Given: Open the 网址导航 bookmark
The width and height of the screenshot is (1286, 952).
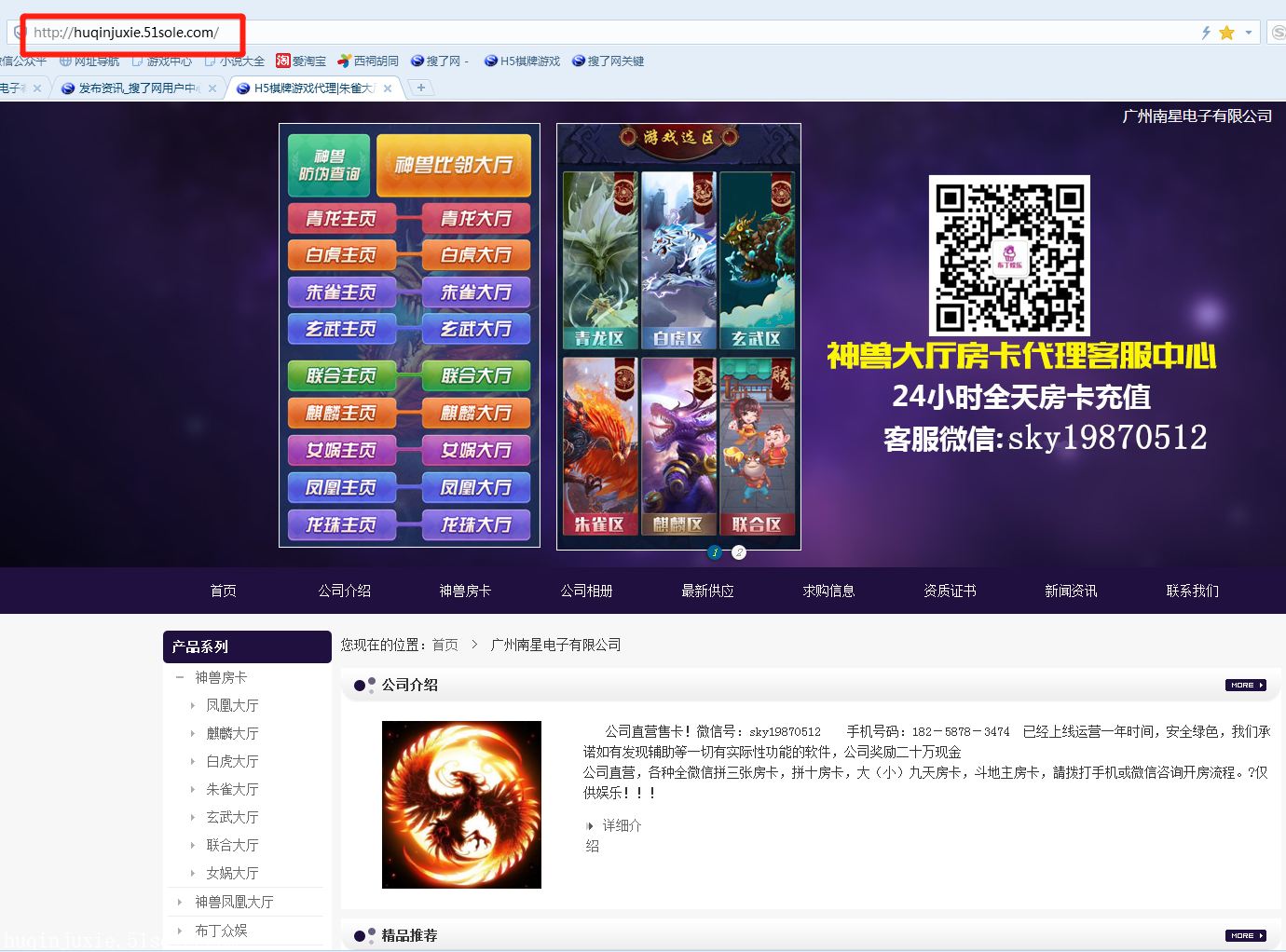Looking at the screenshot, I should coord(89,61).
